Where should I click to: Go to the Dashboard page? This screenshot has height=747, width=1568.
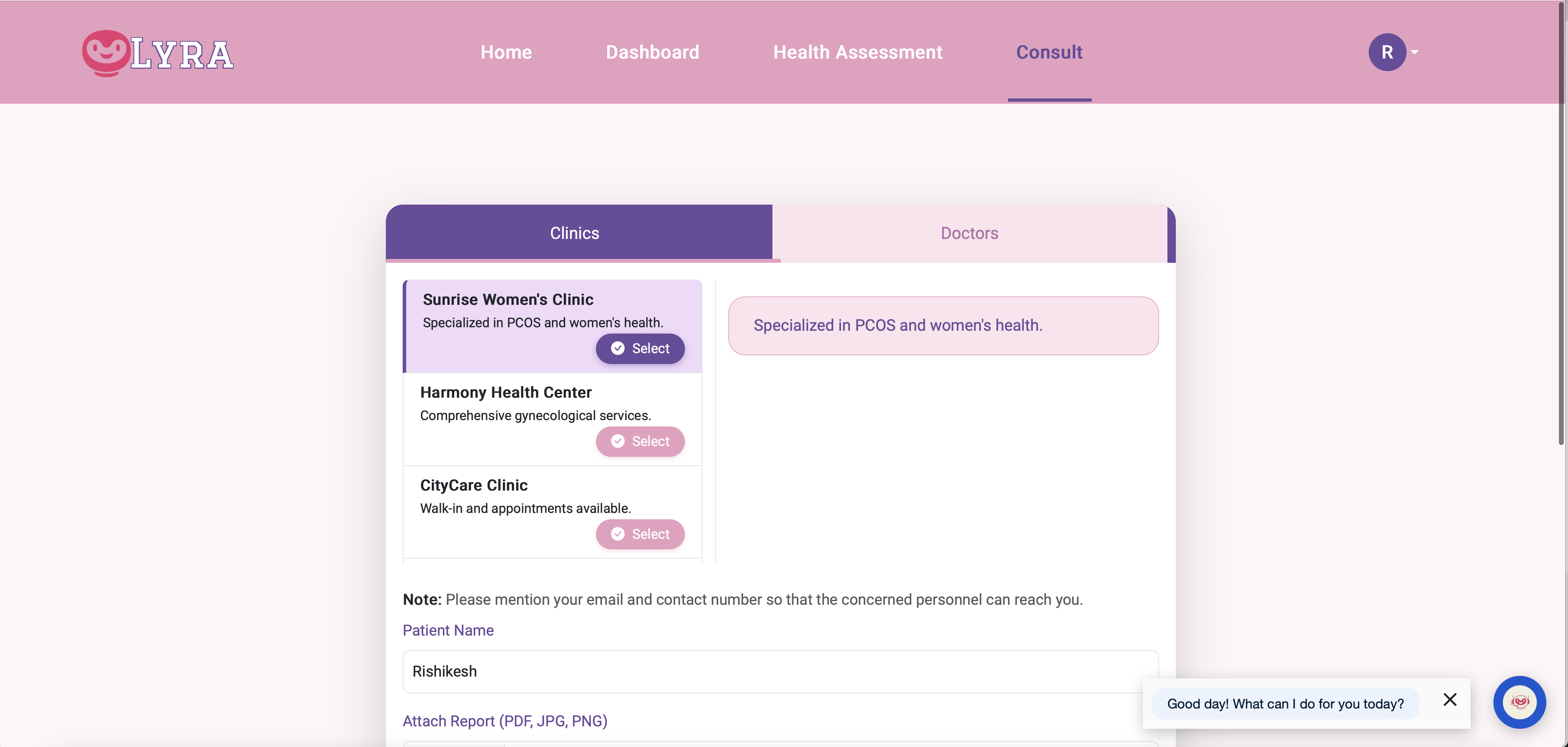tap(652, 53)
